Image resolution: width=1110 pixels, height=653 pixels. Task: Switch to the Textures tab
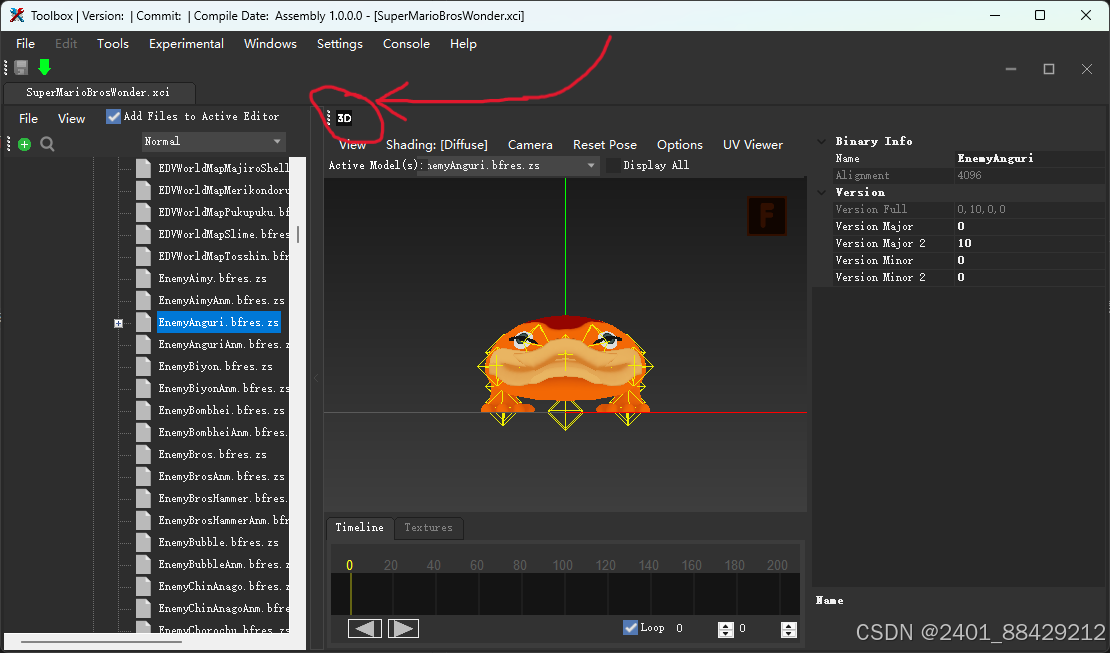coord(428,528)
